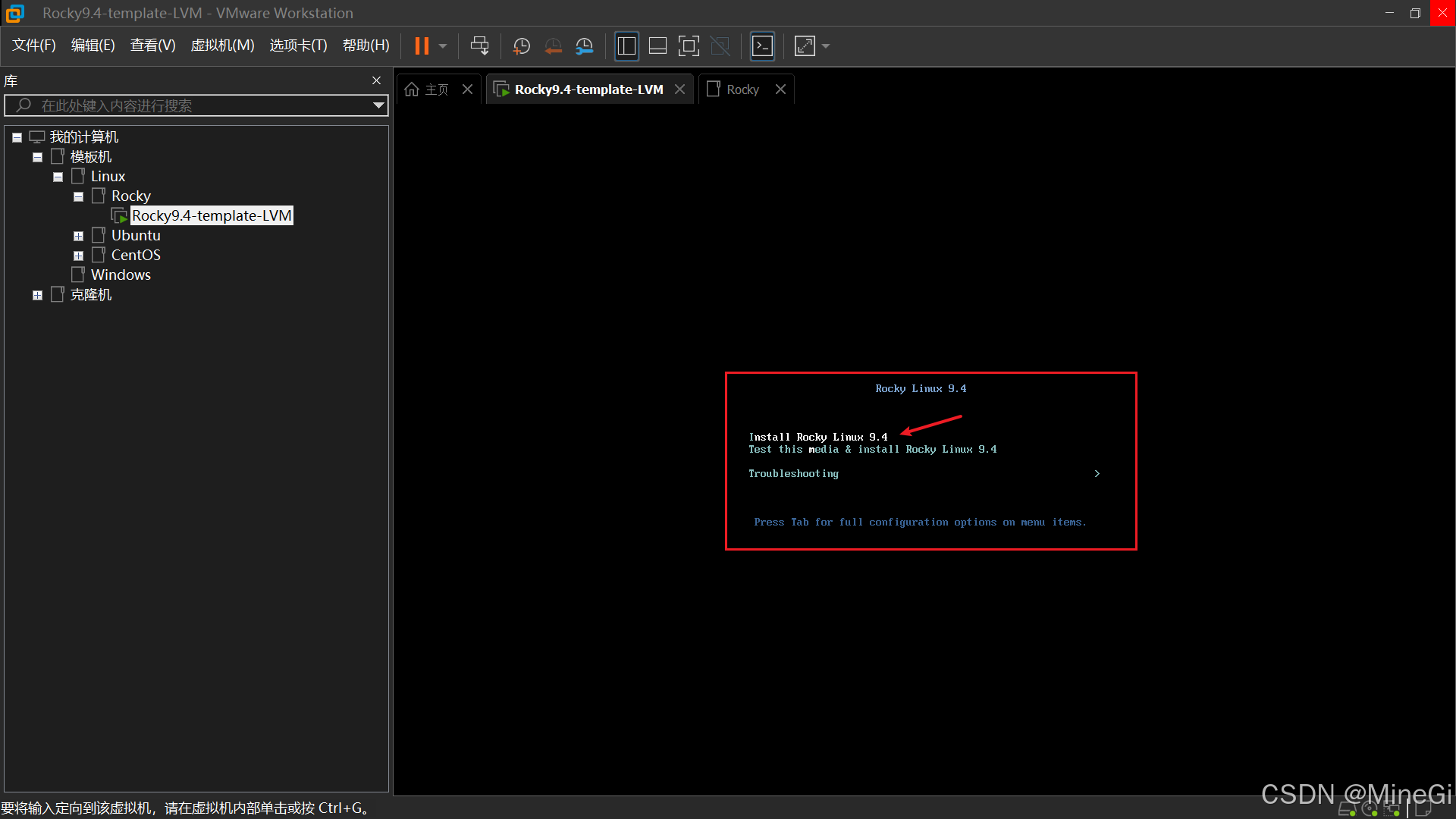
Task: Toggle the library sidebar view button
Action: click(x=626, y=46)
